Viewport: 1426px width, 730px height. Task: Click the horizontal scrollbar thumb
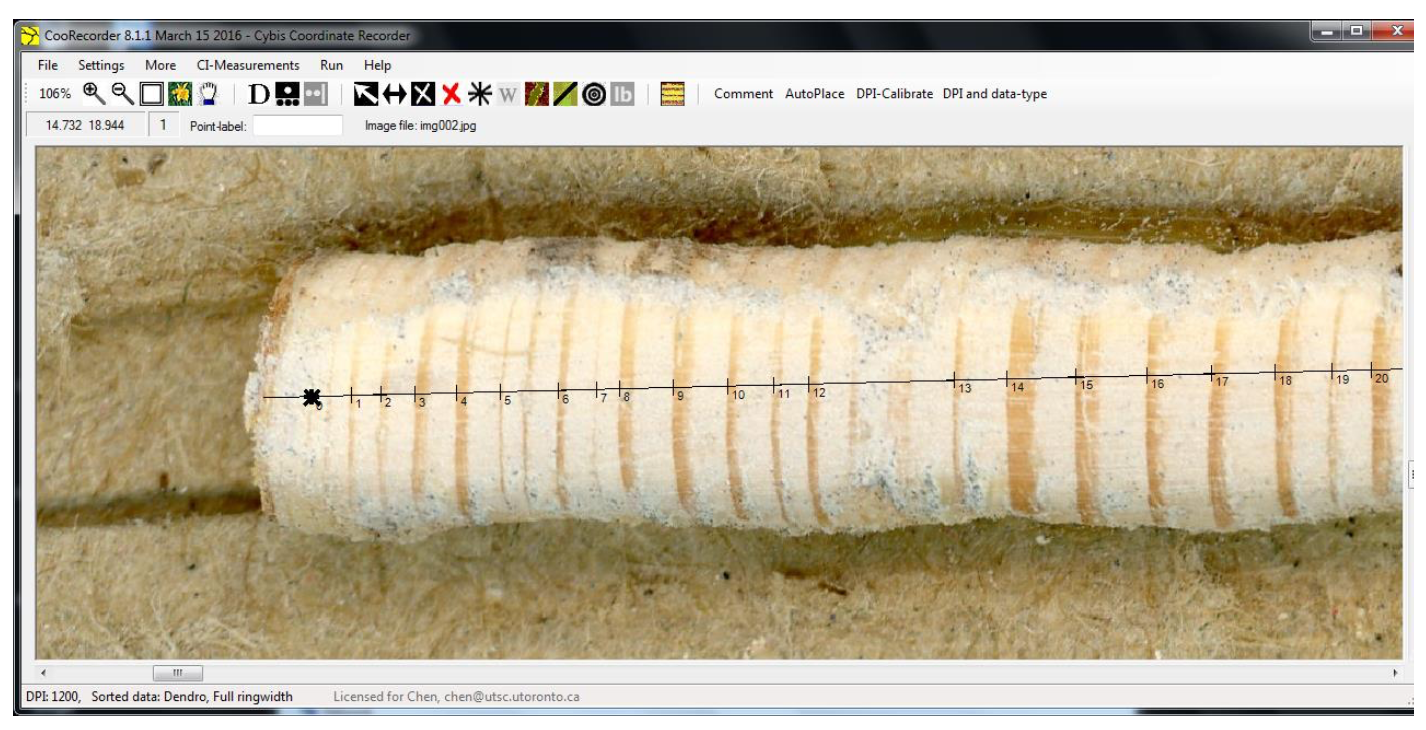(177, 673)
